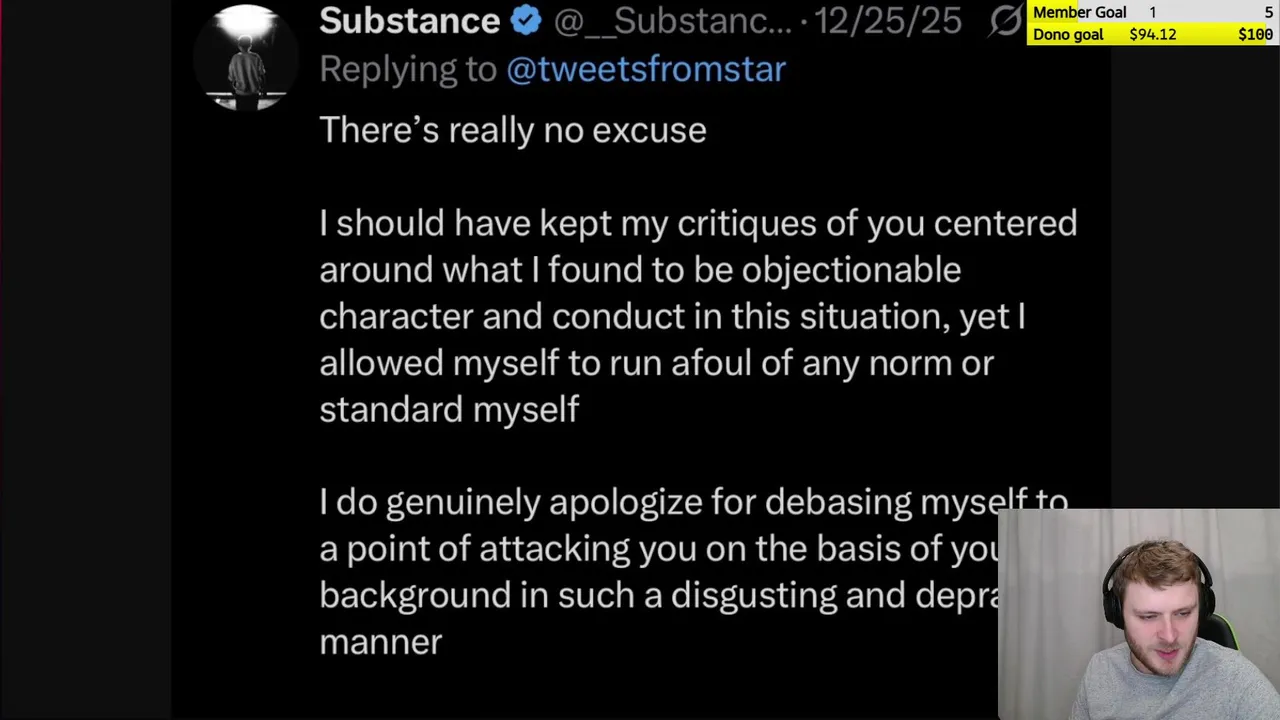The image size is (1280, 720).
Task: Click the $100 donation target
Action: [x=1255, y=34]
